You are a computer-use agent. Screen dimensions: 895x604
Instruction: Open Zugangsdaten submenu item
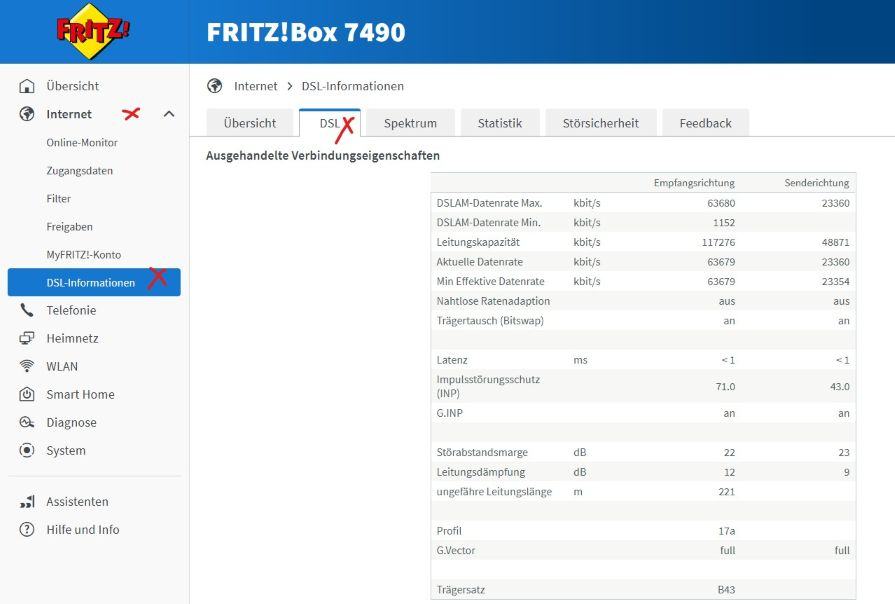coord(79,171)
